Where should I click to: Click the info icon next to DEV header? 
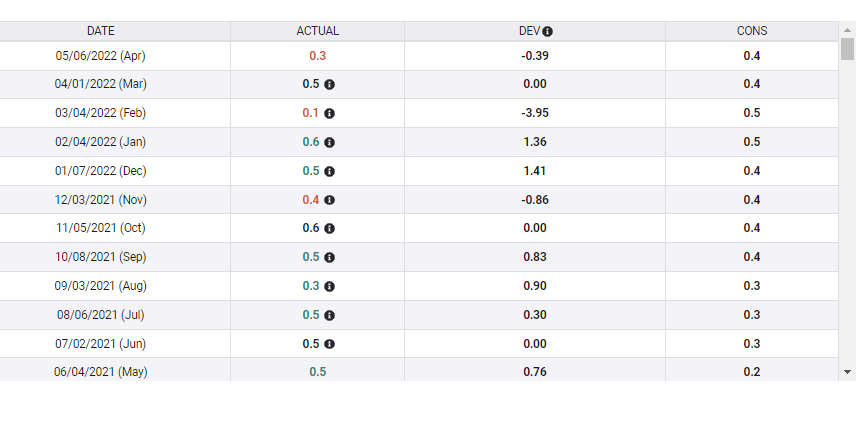point(548,32)
